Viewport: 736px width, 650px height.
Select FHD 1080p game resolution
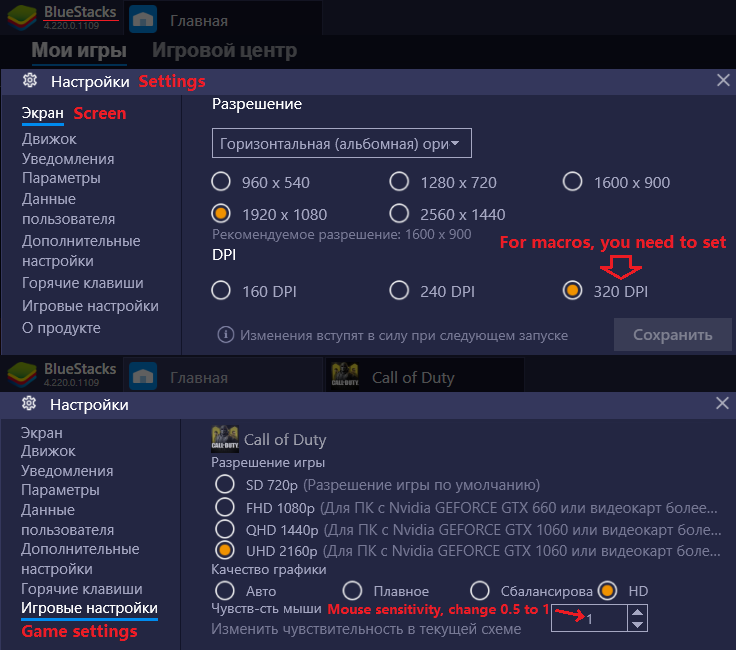[225, 507]
